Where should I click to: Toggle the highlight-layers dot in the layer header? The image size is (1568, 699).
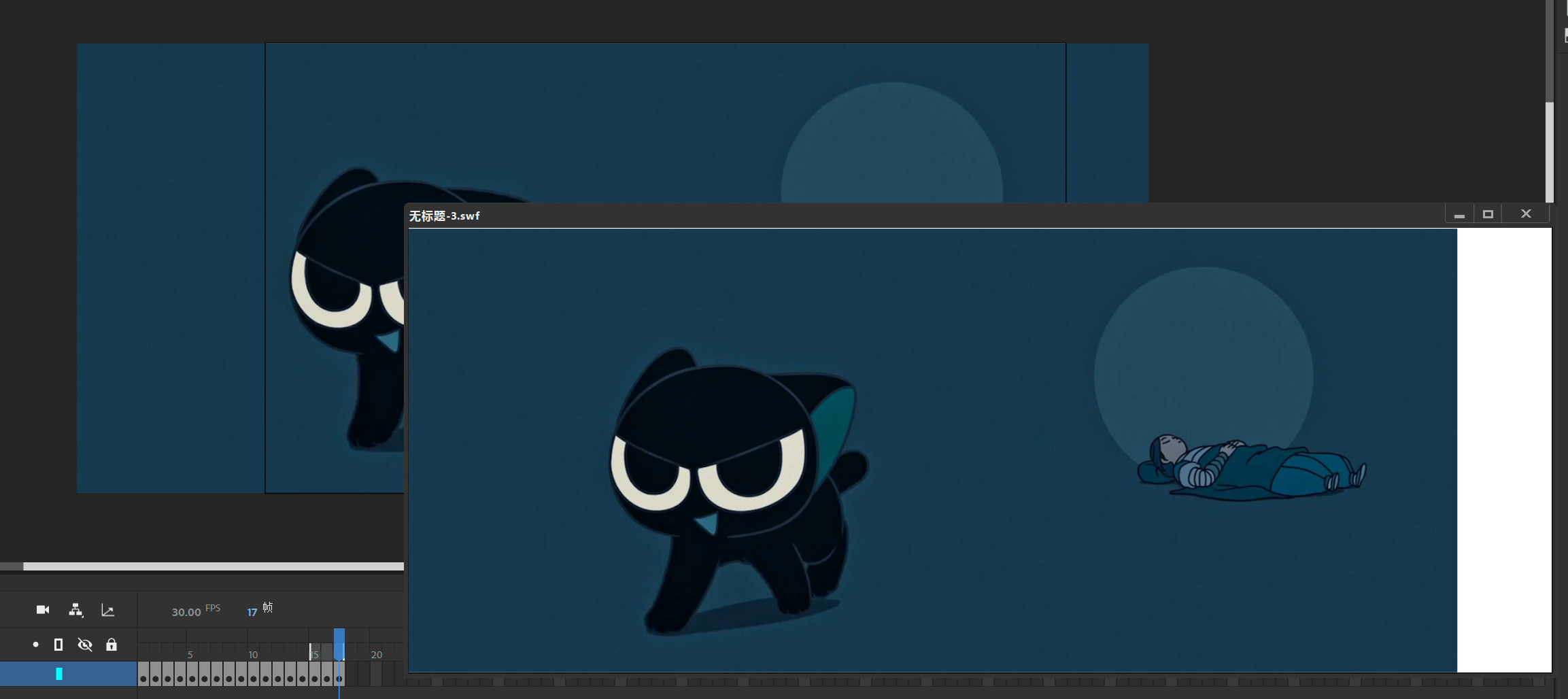click(35, 645)
